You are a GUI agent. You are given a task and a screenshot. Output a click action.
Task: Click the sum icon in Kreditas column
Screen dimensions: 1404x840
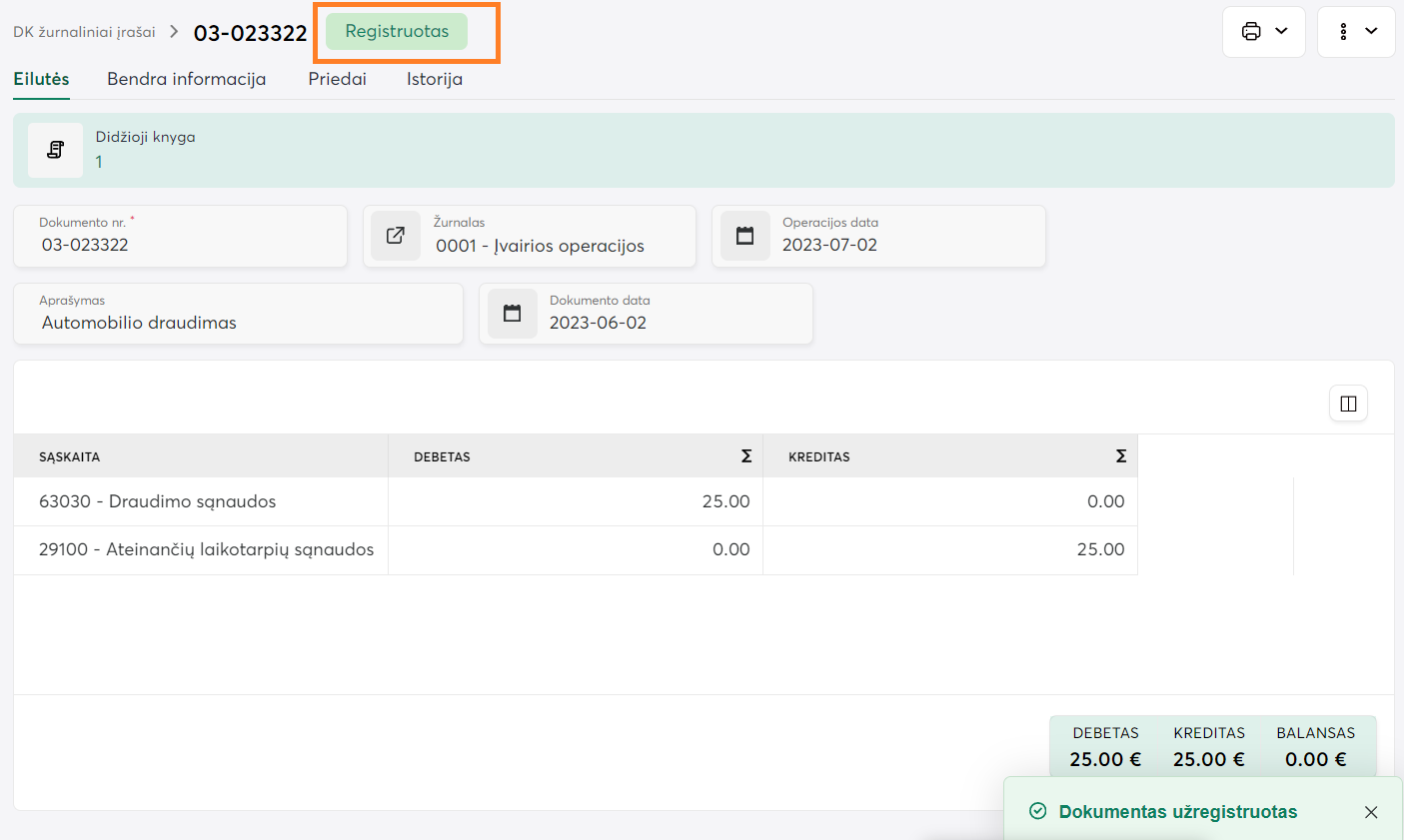coord(1120,456)
